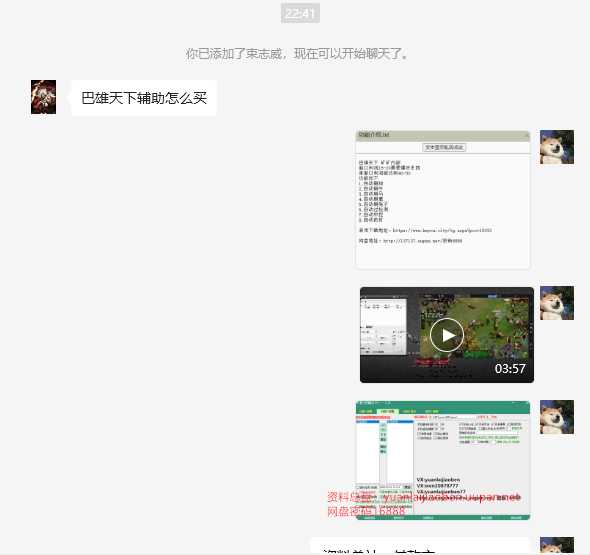Image resolution: width=590 pixels, height=555 pixels.
Task: Click the system notice 你已添加了宋志威
Action: (297, 54)
